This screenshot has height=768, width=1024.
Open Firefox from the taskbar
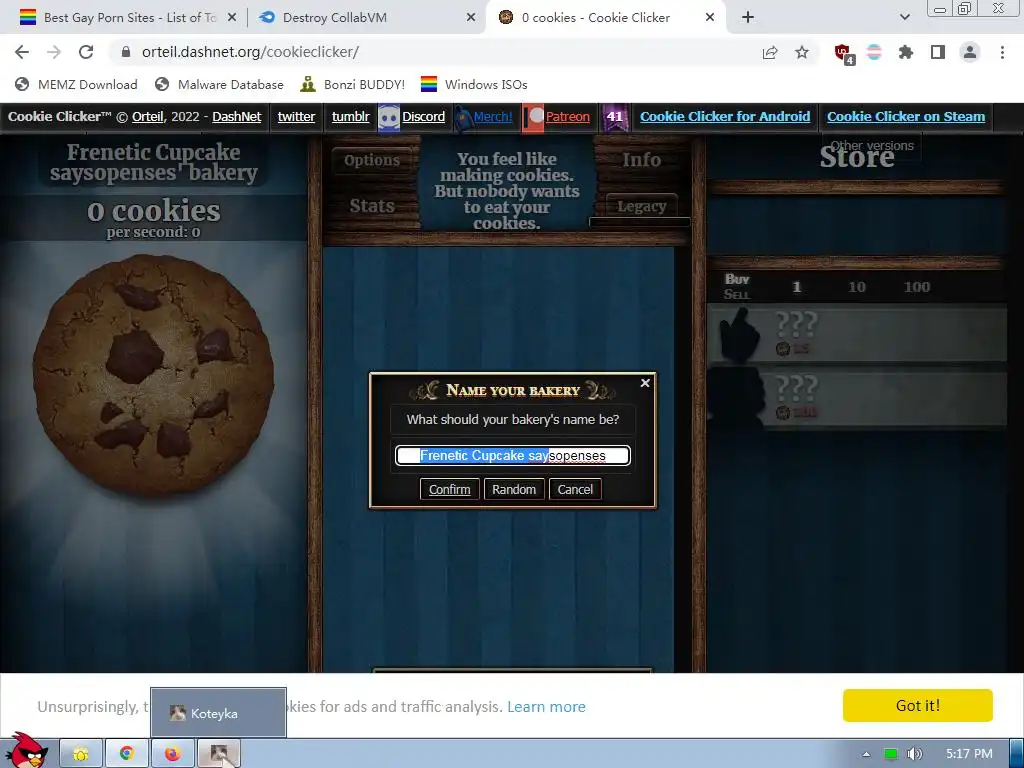tap(172, 754)
